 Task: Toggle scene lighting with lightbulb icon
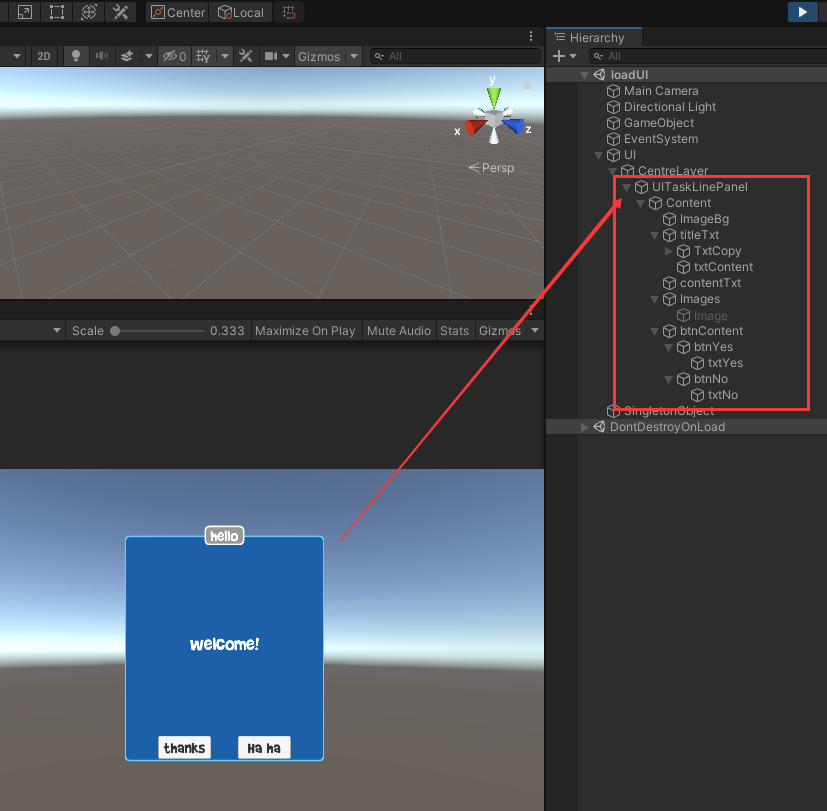(76, 56)
